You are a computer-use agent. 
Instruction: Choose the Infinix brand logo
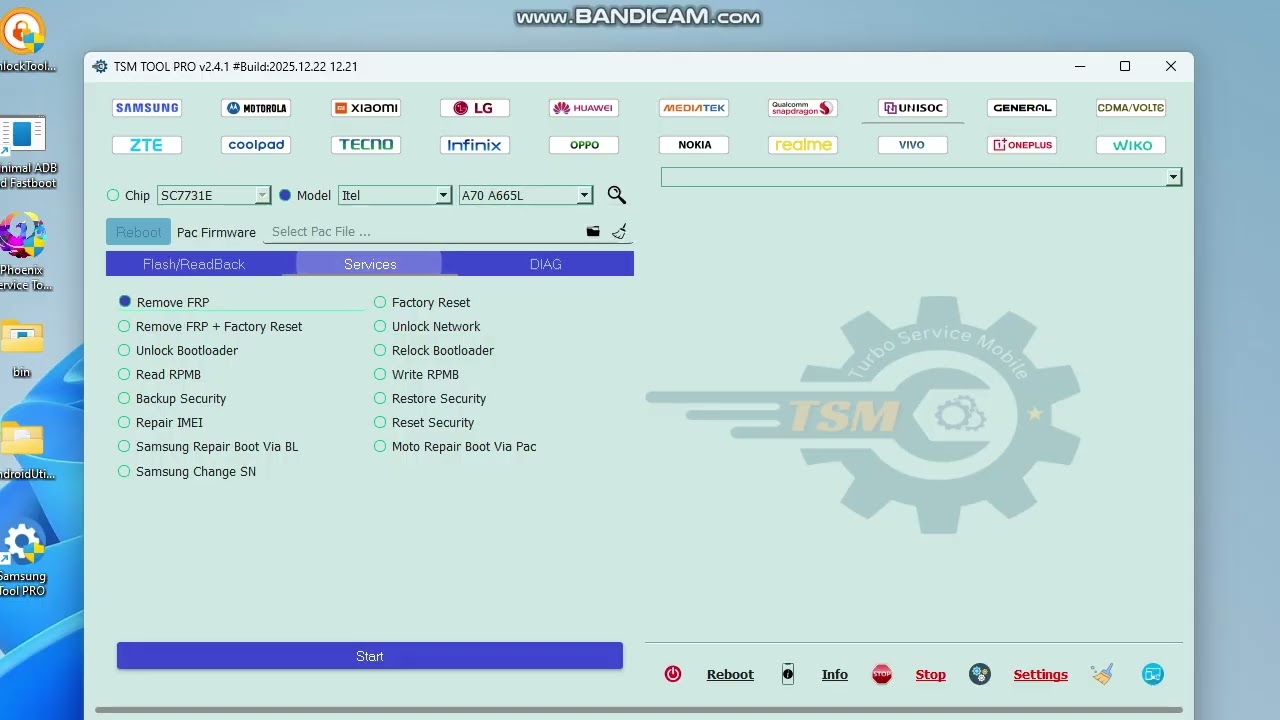coord(475,145)
